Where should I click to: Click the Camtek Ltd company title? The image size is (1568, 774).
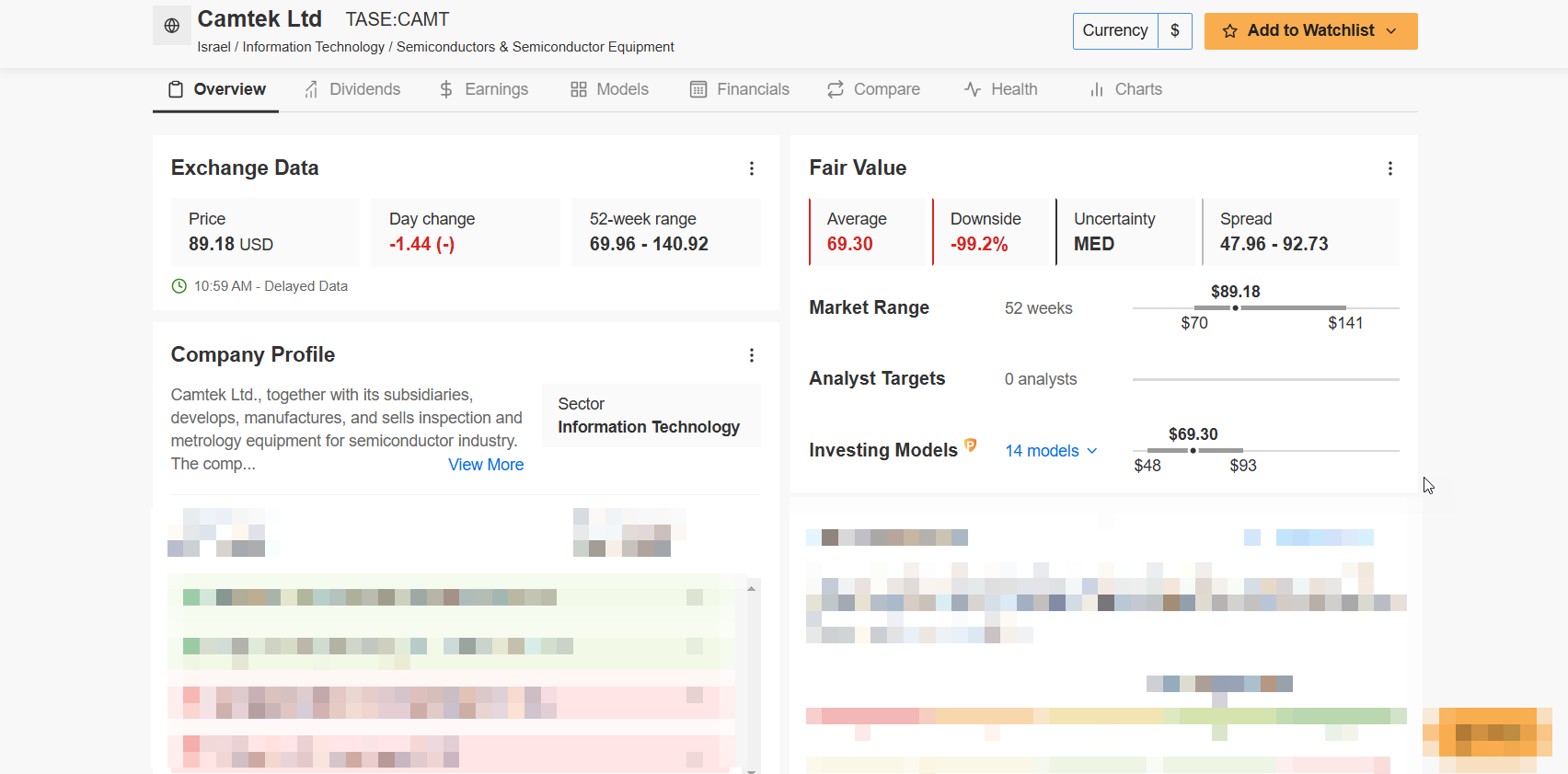[x=259, y=18]
